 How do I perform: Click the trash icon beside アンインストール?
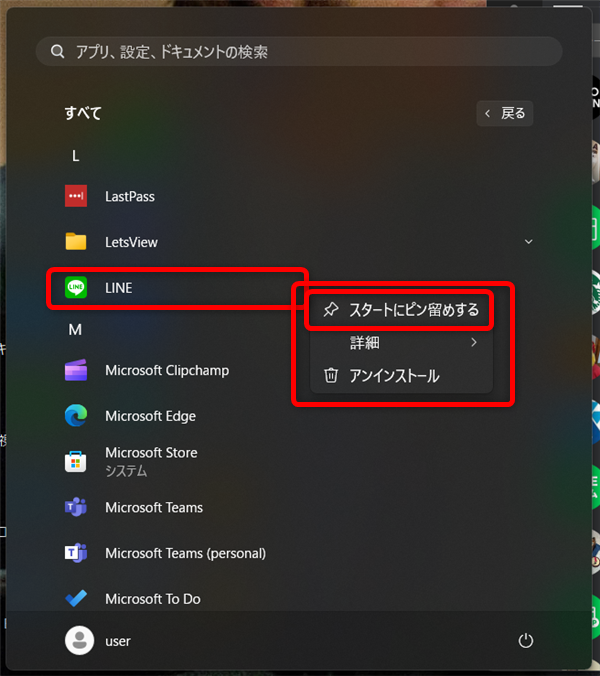pyautogui.click(x=331, y=376)
